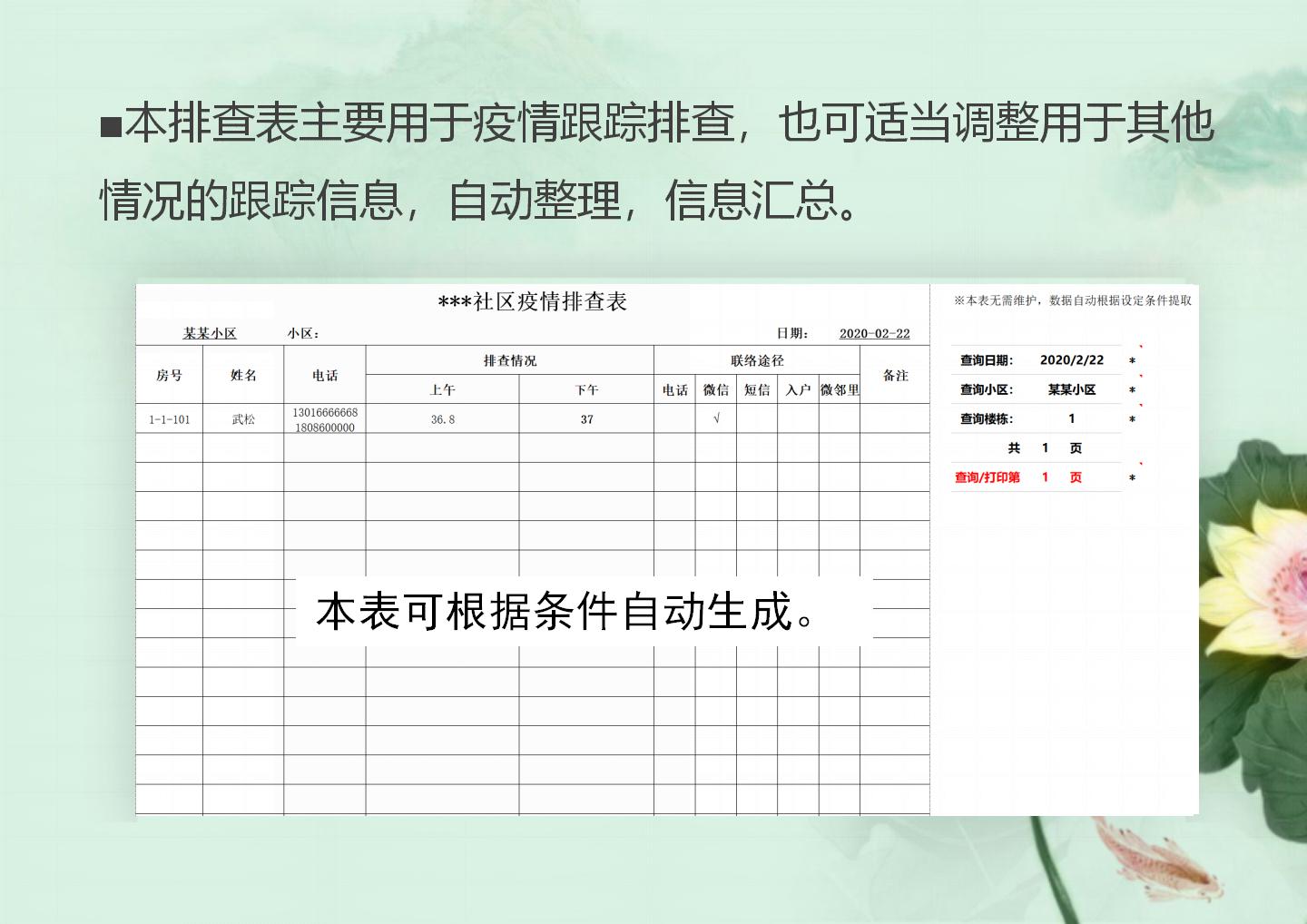Click the 查询/打印第 page number value
1307x924 pixels.
click(x=1045, y=477)
